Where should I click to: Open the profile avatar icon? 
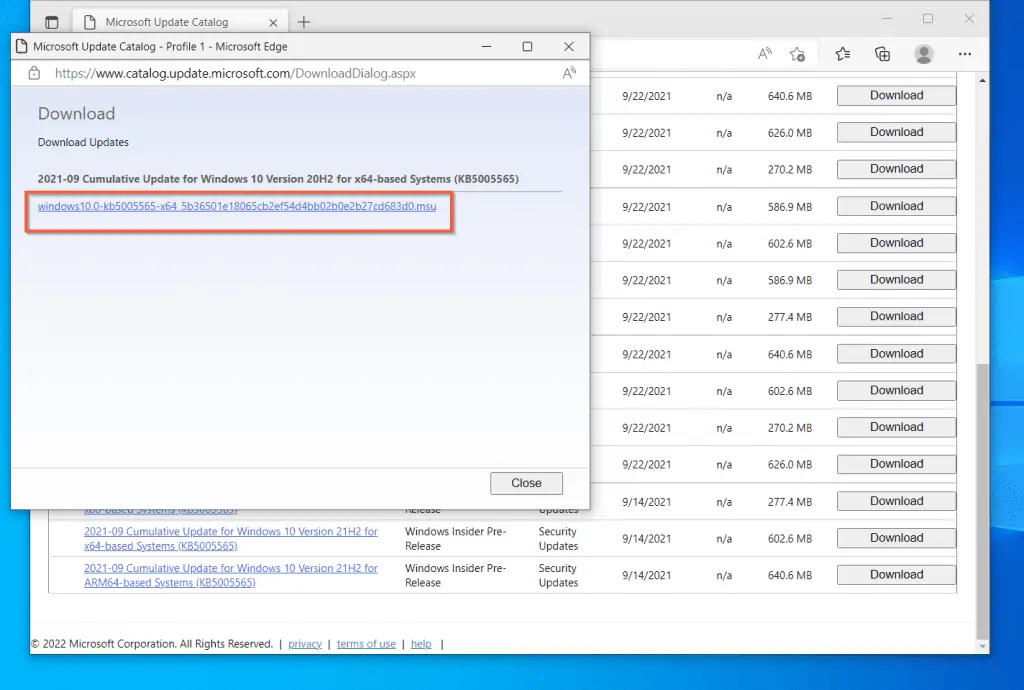click(x=923, y=54)
